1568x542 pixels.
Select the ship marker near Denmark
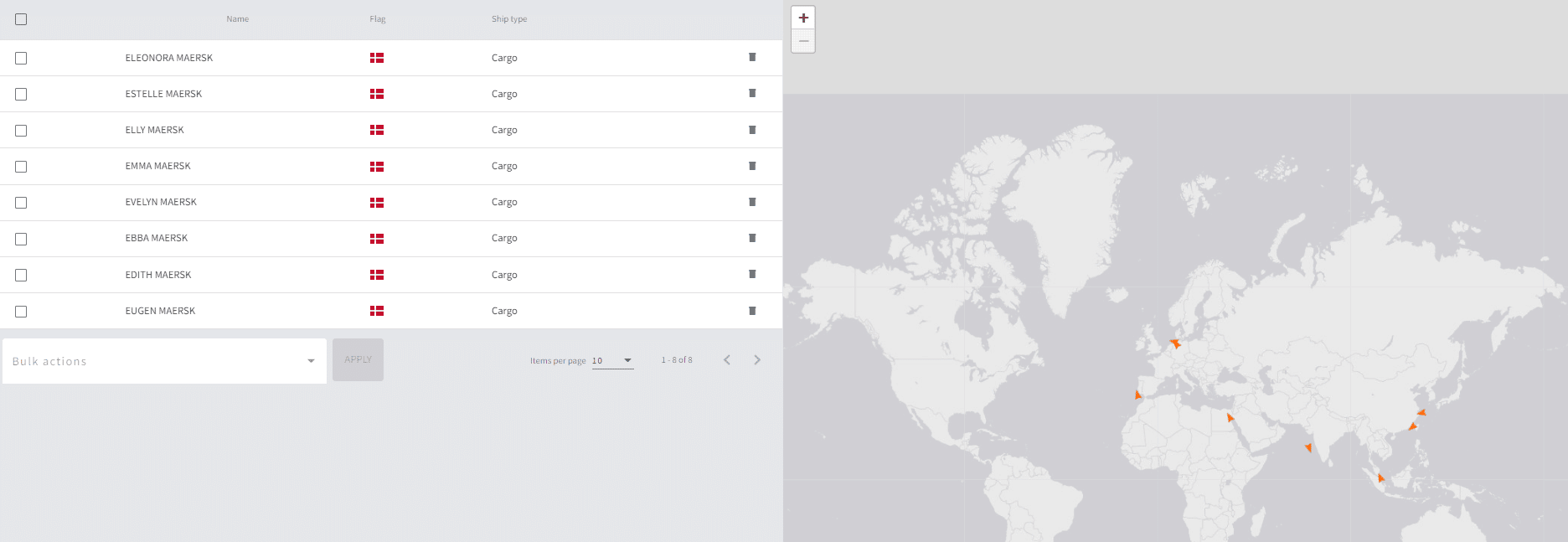(1175, 343)
